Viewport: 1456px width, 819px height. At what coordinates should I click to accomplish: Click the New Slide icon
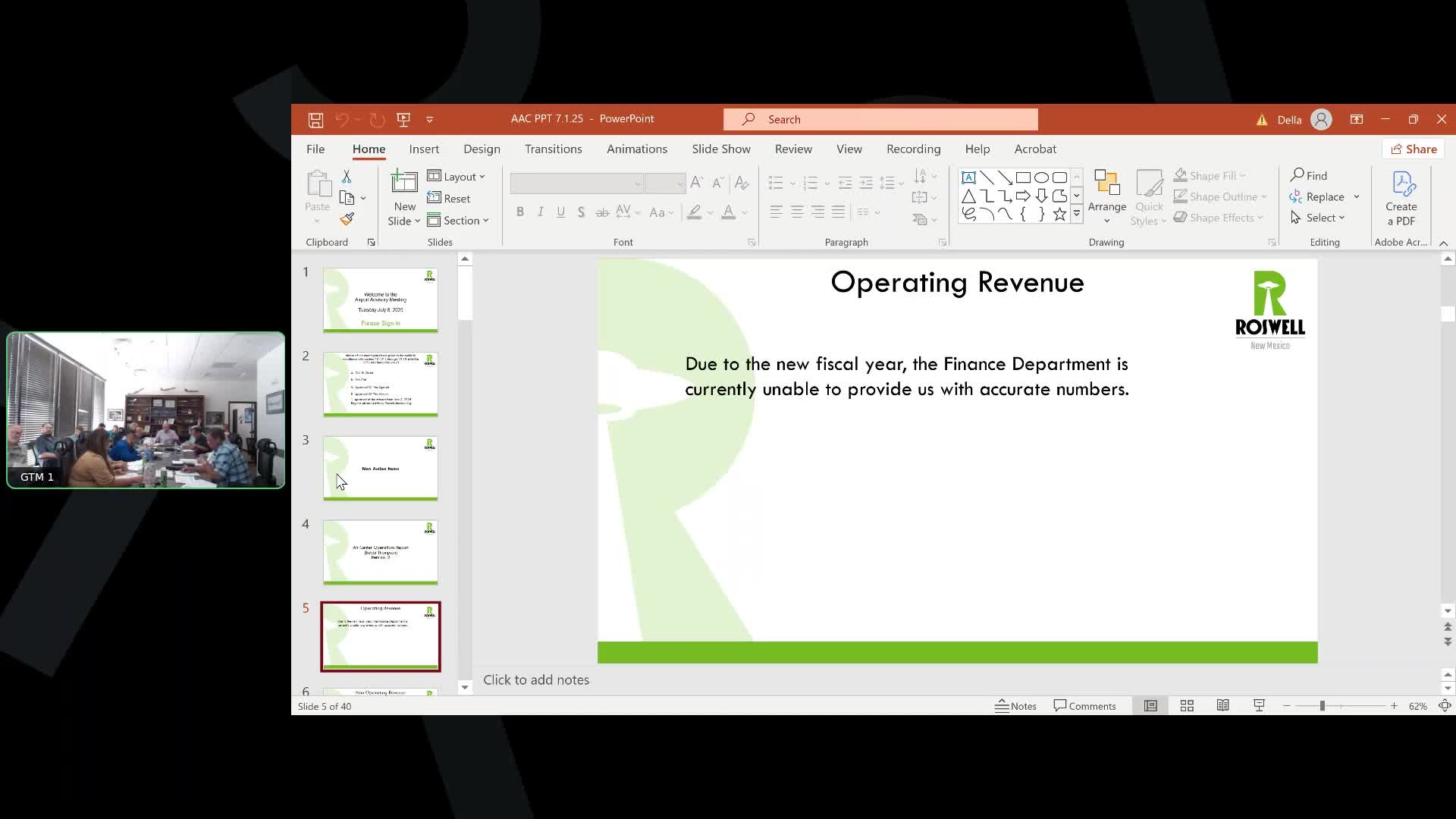(403, 183)
